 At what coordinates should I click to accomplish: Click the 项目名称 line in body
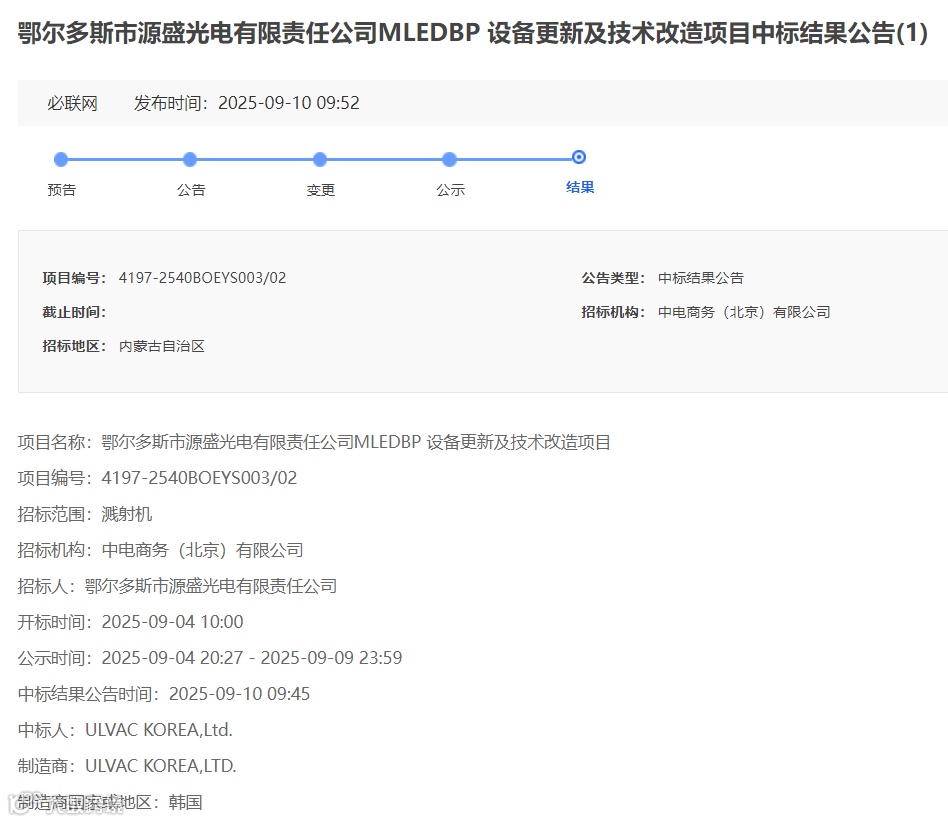tap(314, 442)
